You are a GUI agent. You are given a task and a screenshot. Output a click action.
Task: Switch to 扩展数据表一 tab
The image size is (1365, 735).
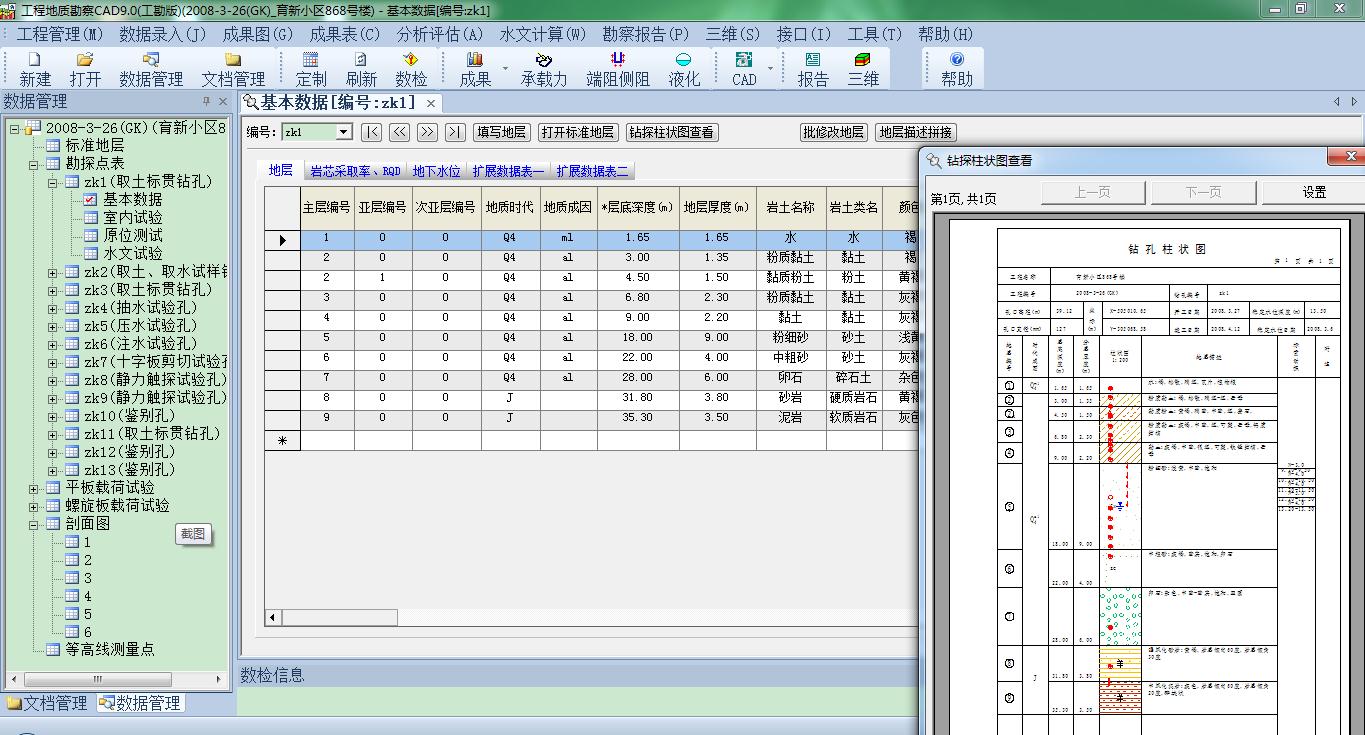(508, 171)
